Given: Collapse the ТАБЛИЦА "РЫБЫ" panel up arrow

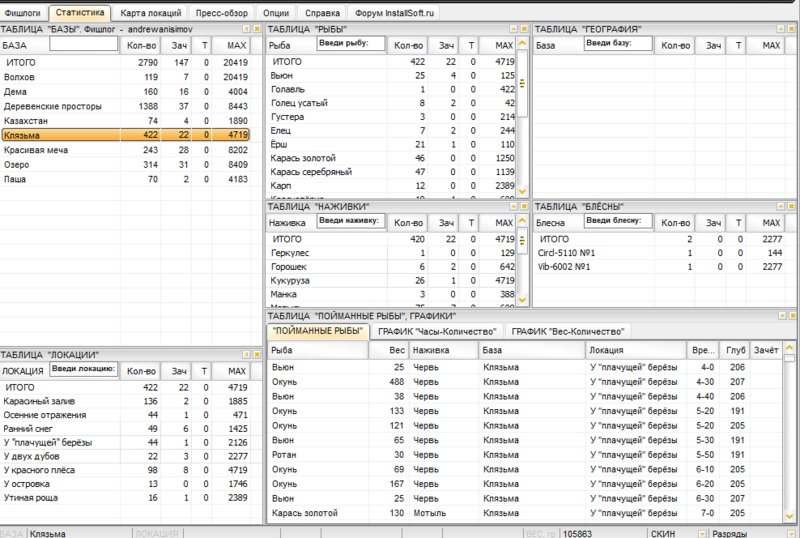Looking at the screenshot, I should (511, 30).
